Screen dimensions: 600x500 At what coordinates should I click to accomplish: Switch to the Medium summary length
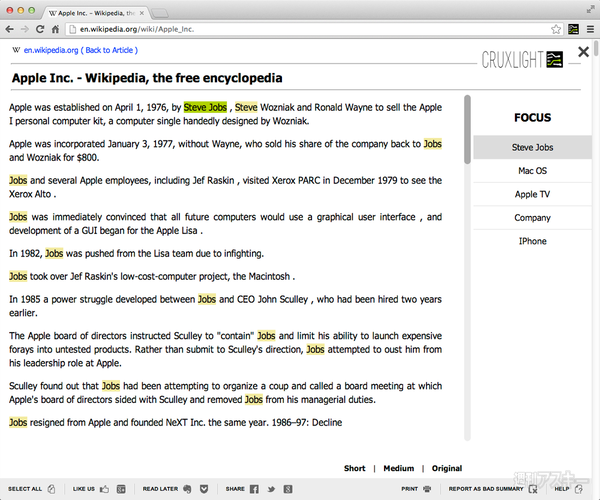click(399, 468)
